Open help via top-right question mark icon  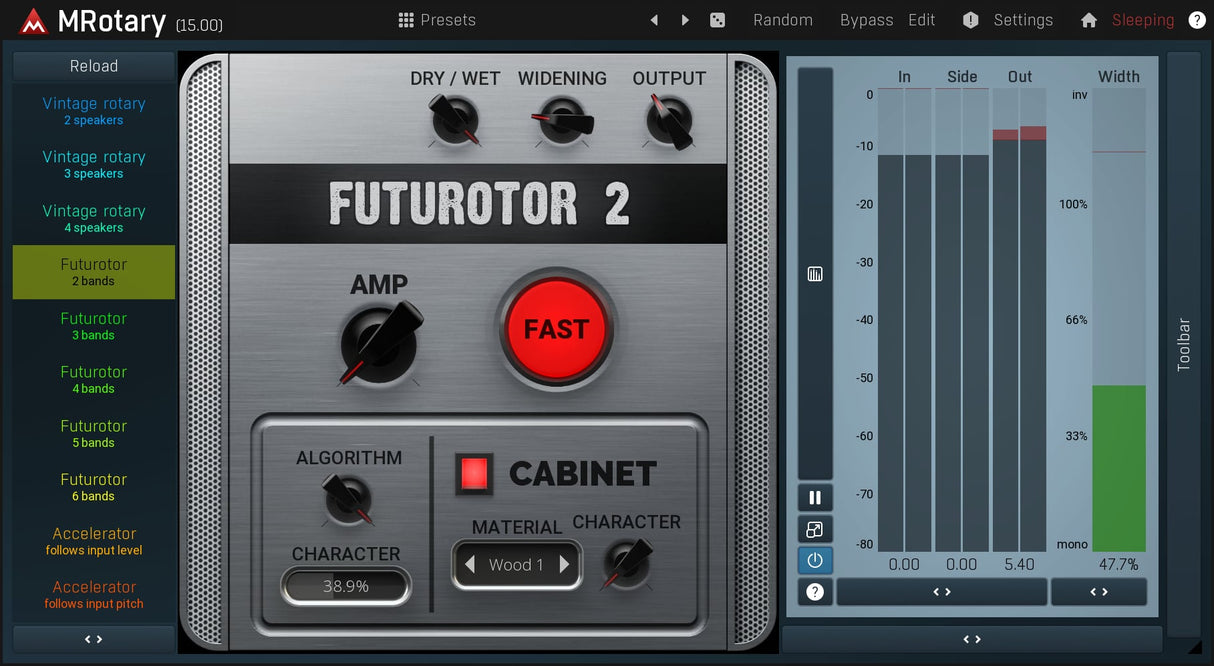(1196, 20)
